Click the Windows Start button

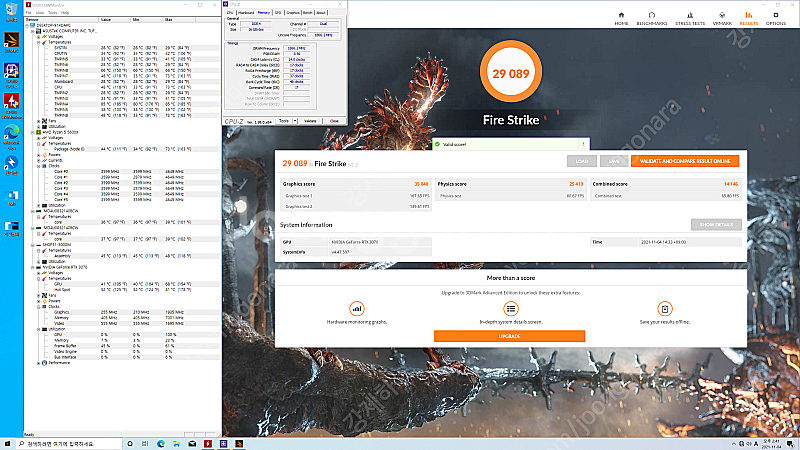[x=7, y=444]
